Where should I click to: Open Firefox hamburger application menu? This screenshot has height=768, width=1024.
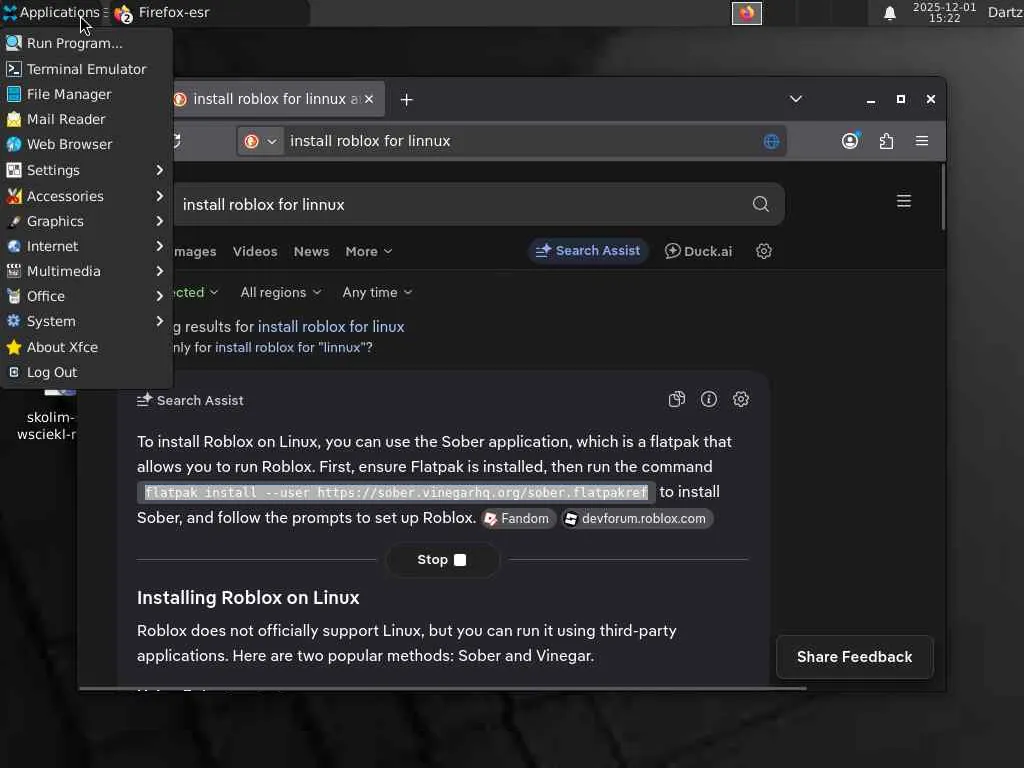coord(921,141)
